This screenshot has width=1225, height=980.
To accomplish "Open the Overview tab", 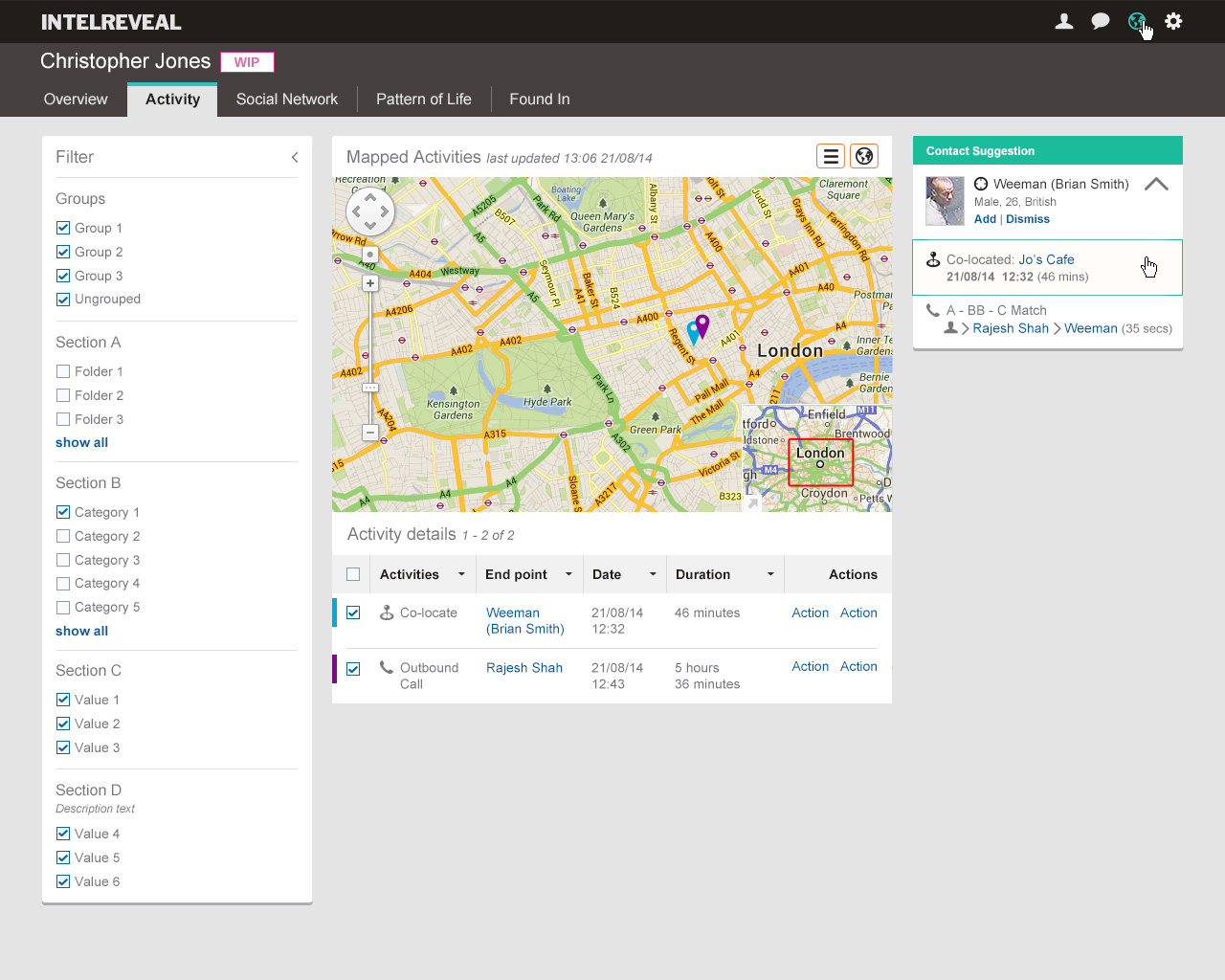I will pos(76,100).
